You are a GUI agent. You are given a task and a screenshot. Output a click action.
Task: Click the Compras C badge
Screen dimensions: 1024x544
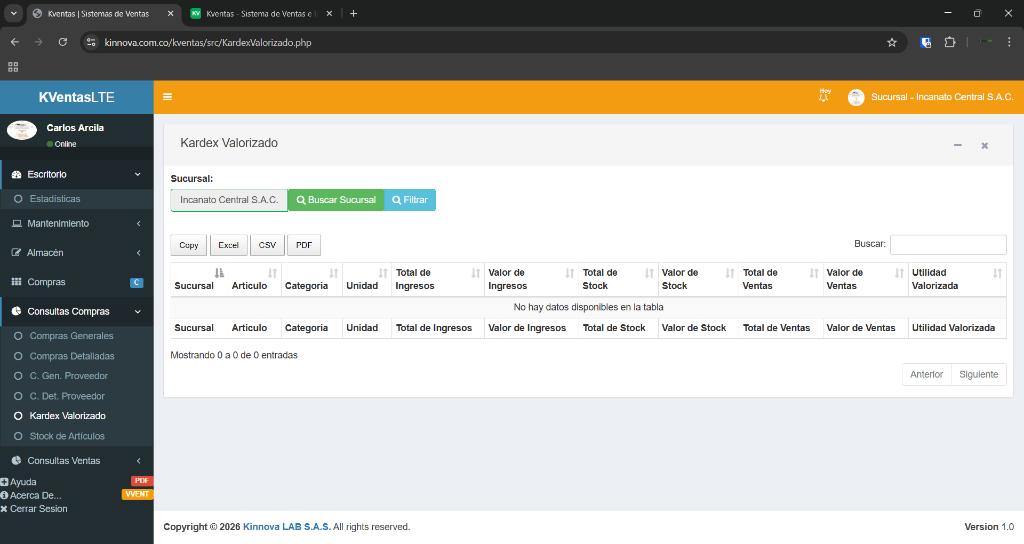136,283
